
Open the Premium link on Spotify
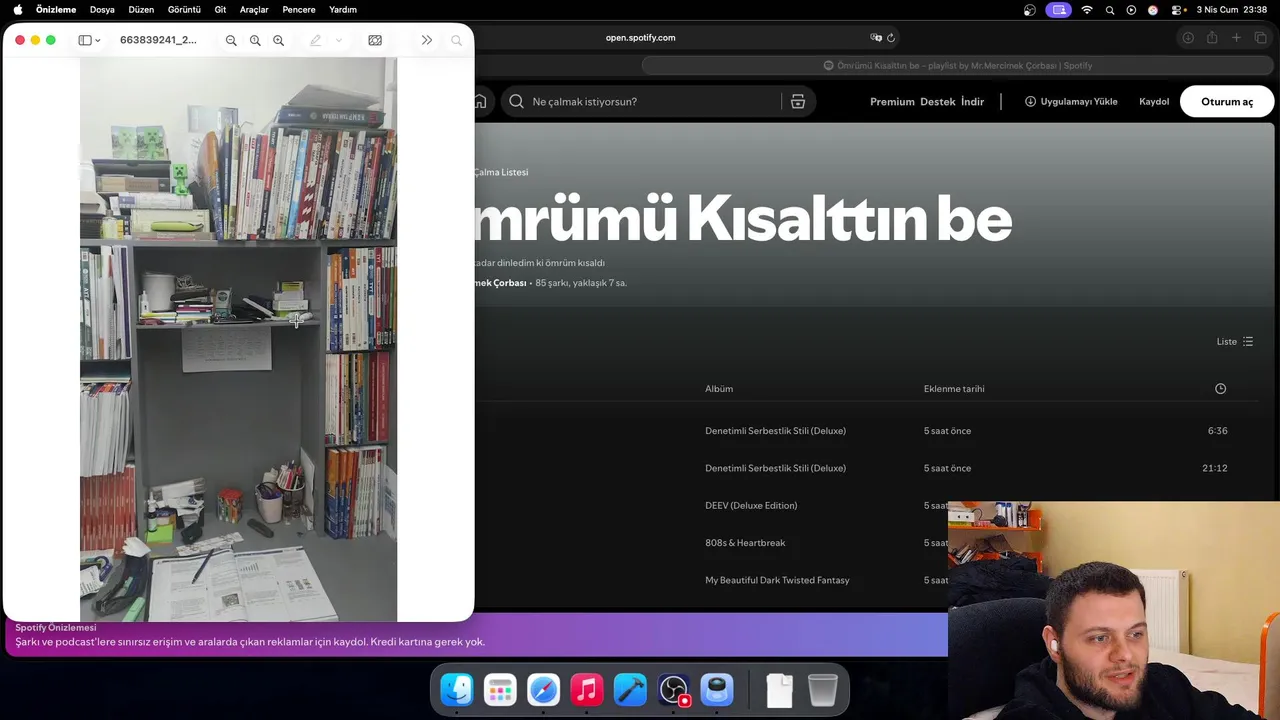click(892, 102)
